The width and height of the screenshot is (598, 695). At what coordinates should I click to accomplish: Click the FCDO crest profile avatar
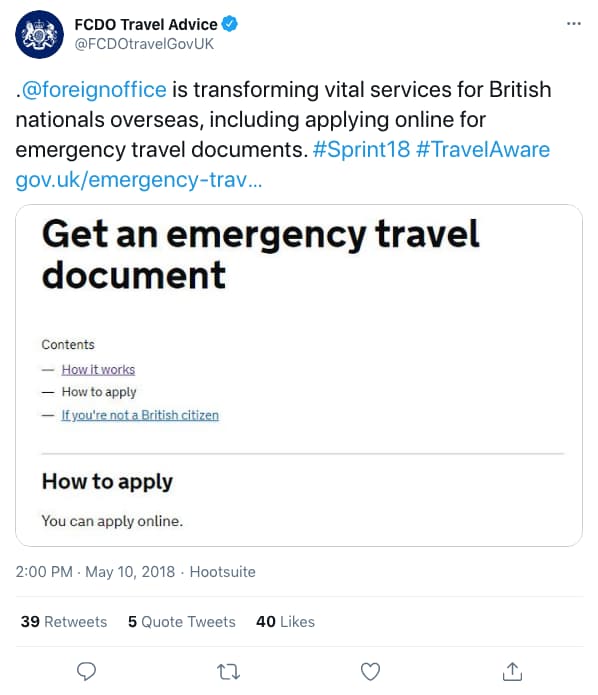39,34
